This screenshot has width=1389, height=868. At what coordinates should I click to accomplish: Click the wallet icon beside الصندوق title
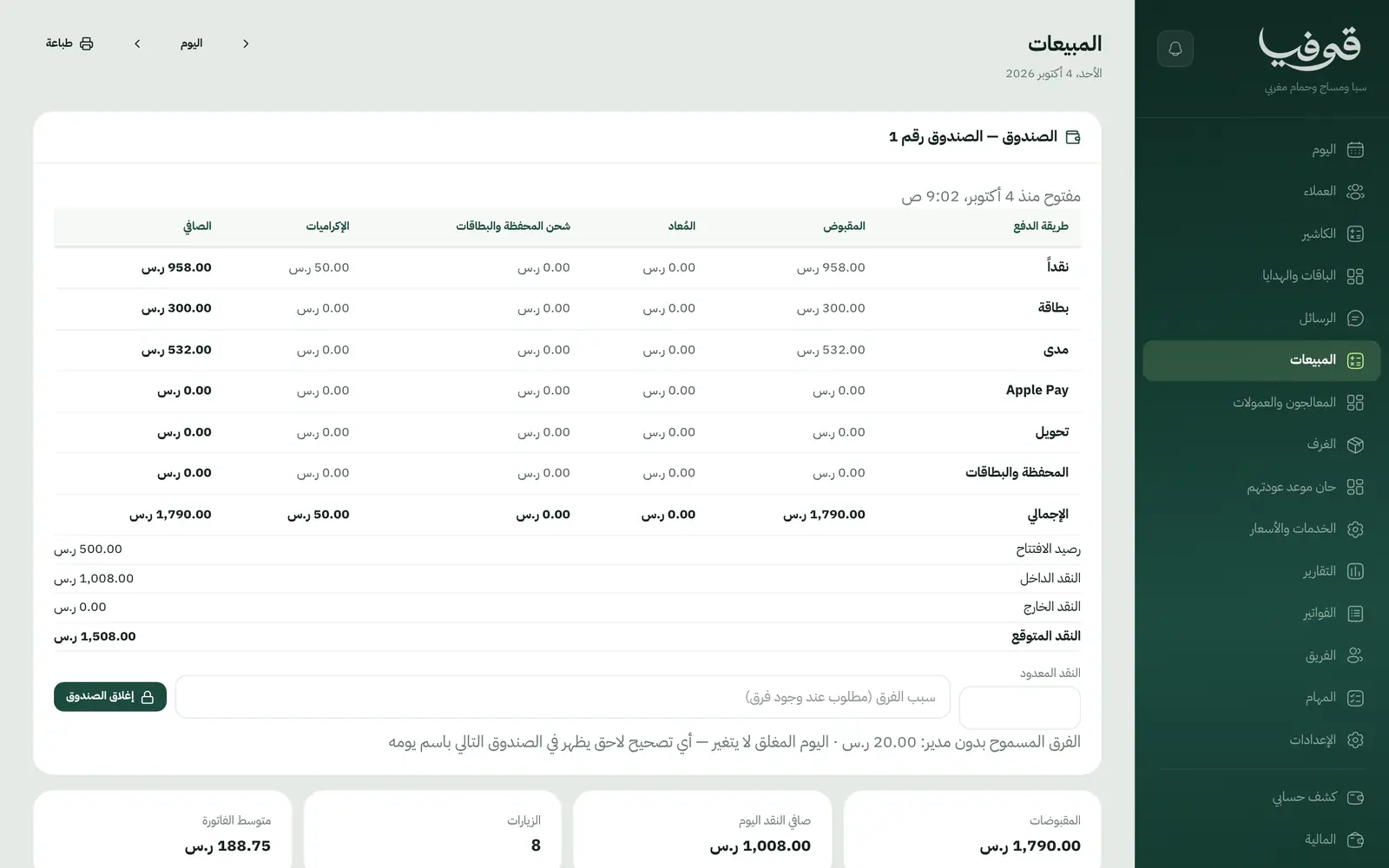pos(1073,137)
